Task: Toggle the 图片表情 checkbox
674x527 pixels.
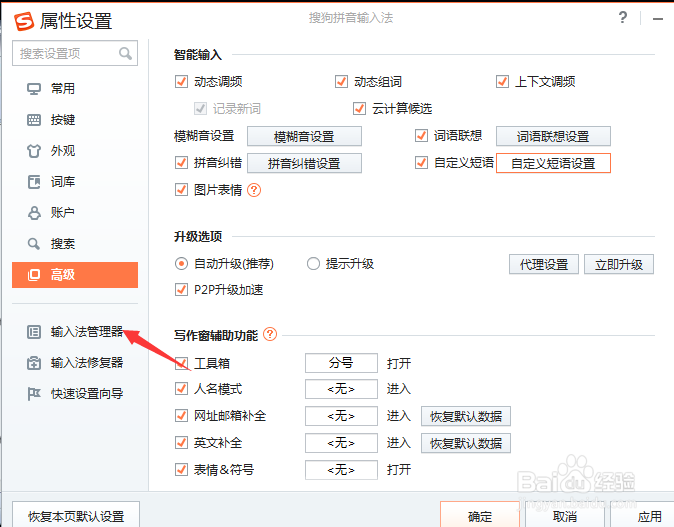Action: 181,190
